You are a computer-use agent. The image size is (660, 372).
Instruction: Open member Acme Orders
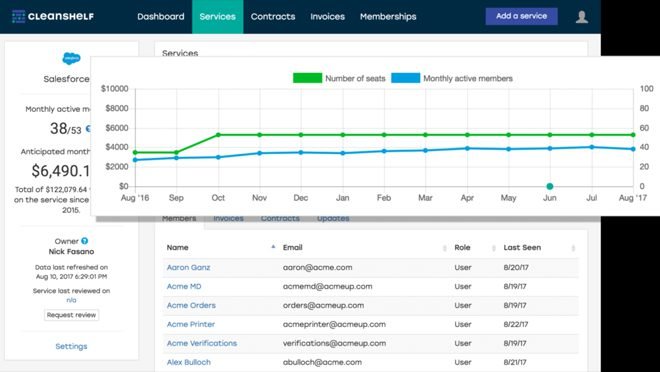(x=191, y=306)
